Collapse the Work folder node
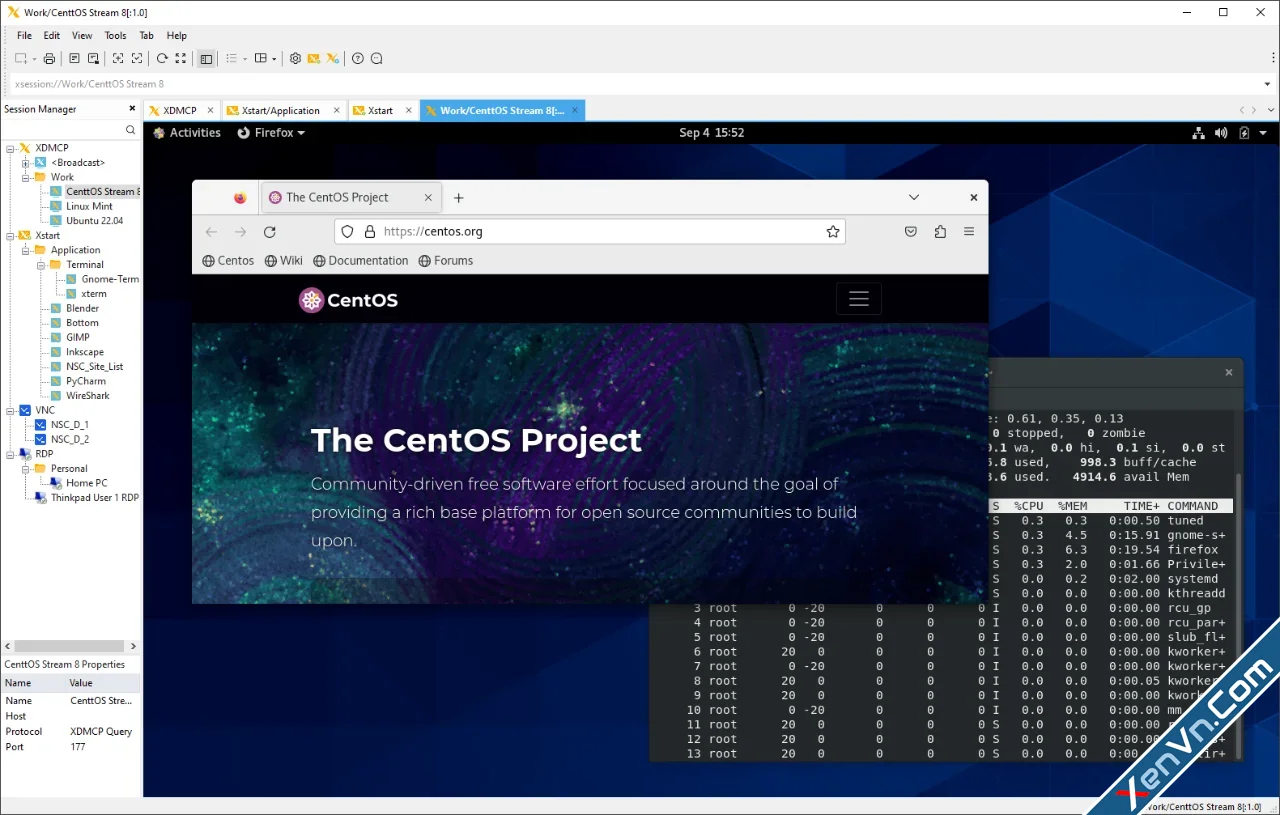 click(x=25, y=177)
